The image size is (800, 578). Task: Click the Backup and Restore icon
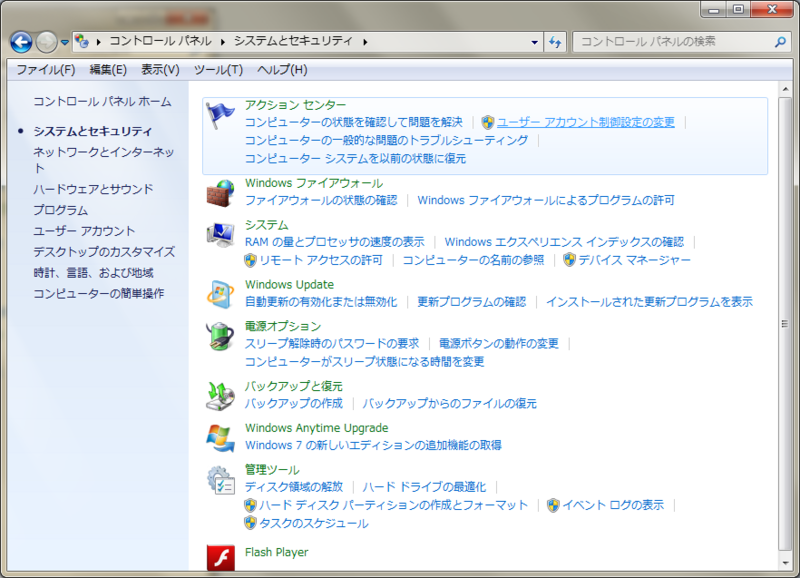click(x=220, y=396)
